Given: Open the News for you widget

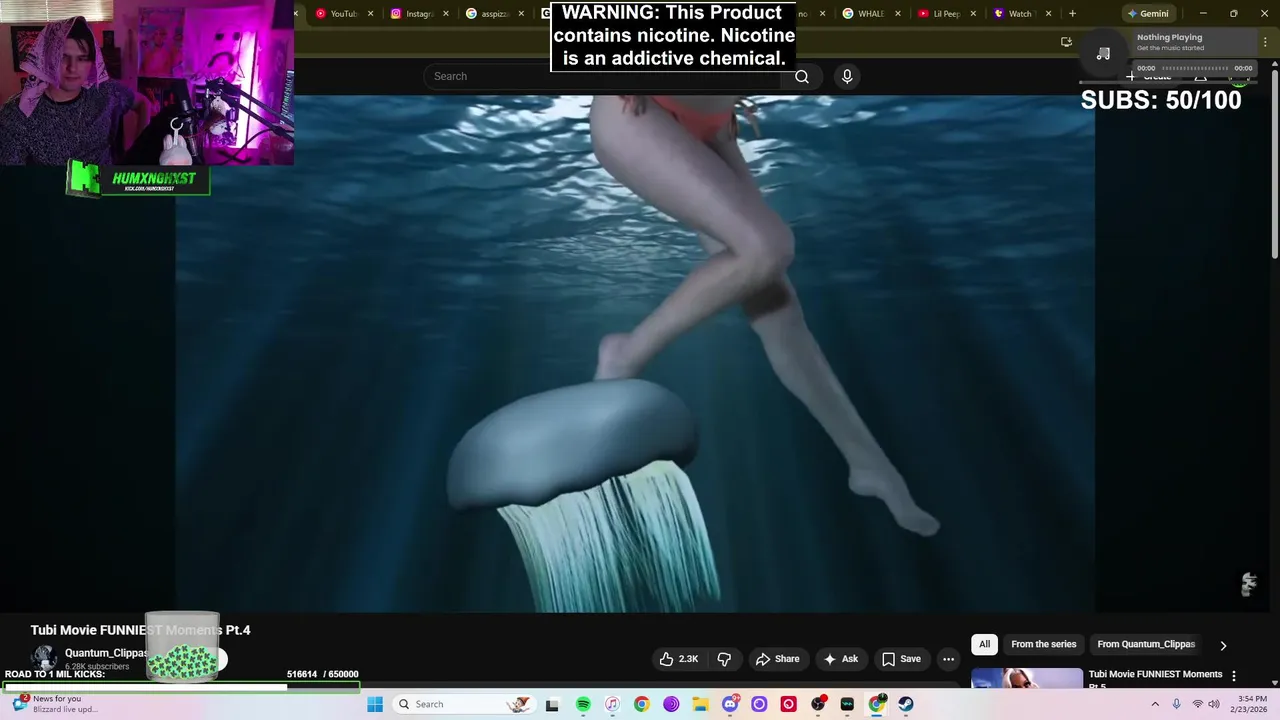Looking at the screenshot, I should pyautogui.click(x=55, y=704).
